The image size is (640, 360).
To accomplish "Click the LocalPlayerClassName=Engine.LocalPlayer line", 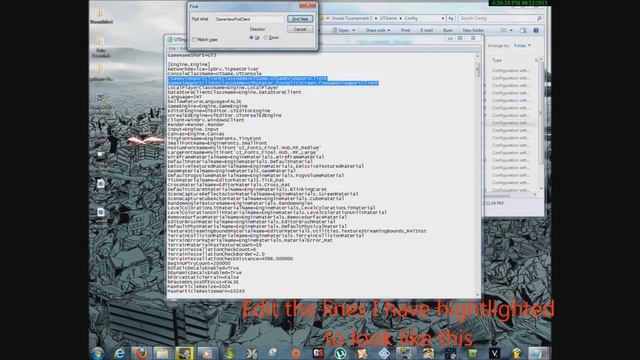I will click(x=223, y=88).
